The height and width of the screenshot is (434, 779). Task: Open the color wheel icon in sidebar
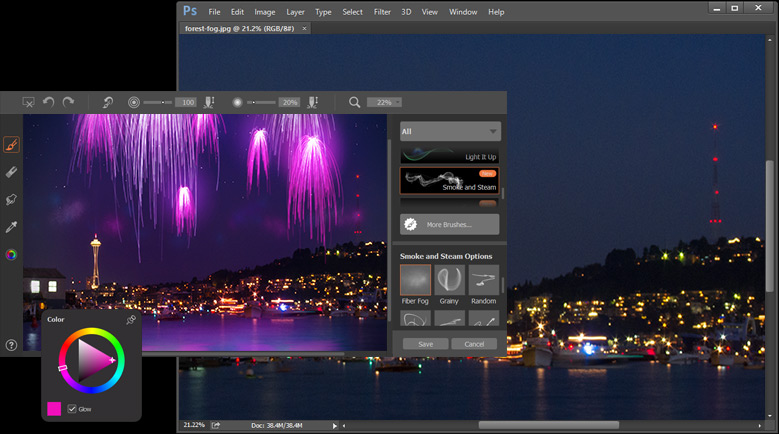(x=11, y=255)
